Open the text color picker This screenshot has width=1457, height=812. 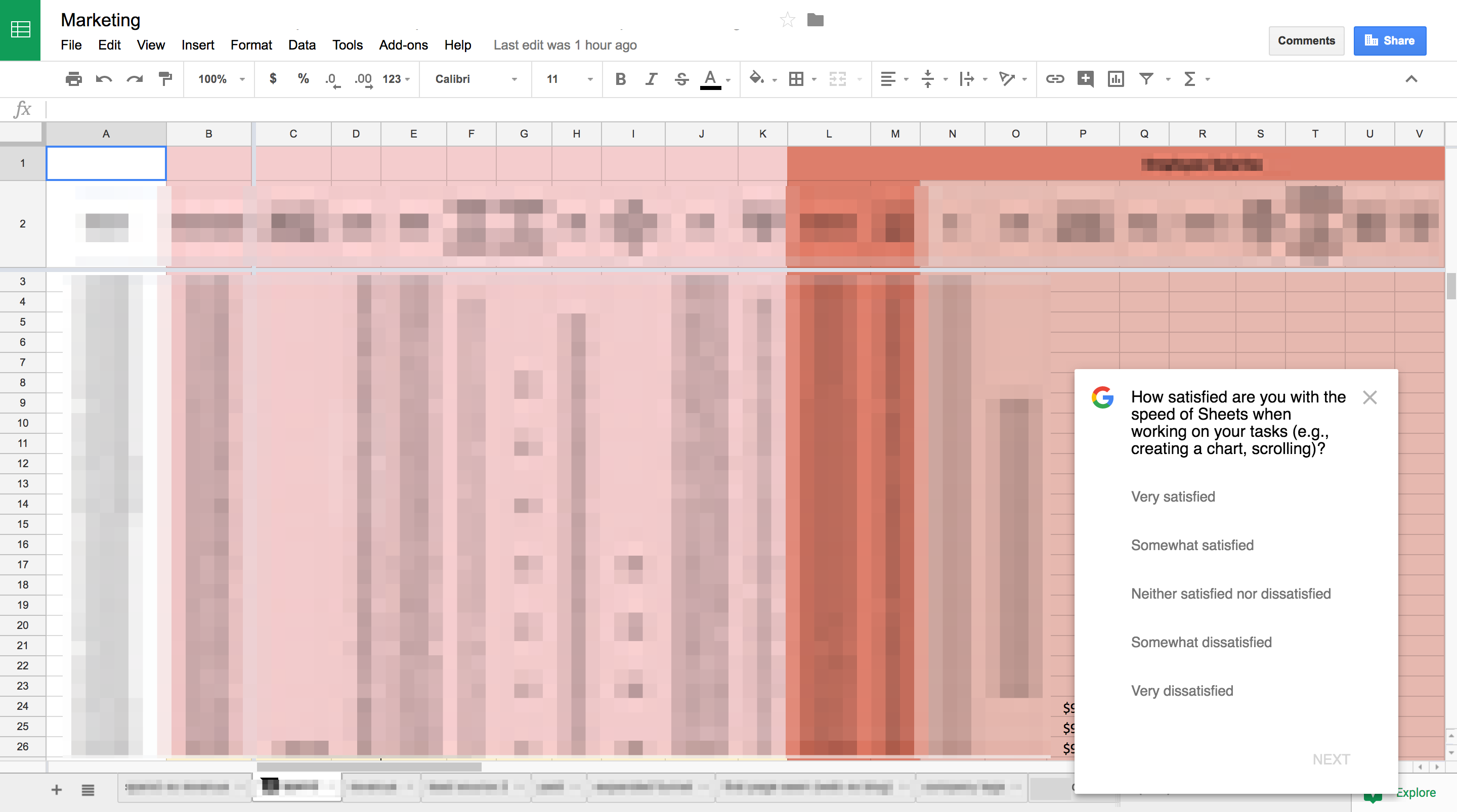point(710,79)
